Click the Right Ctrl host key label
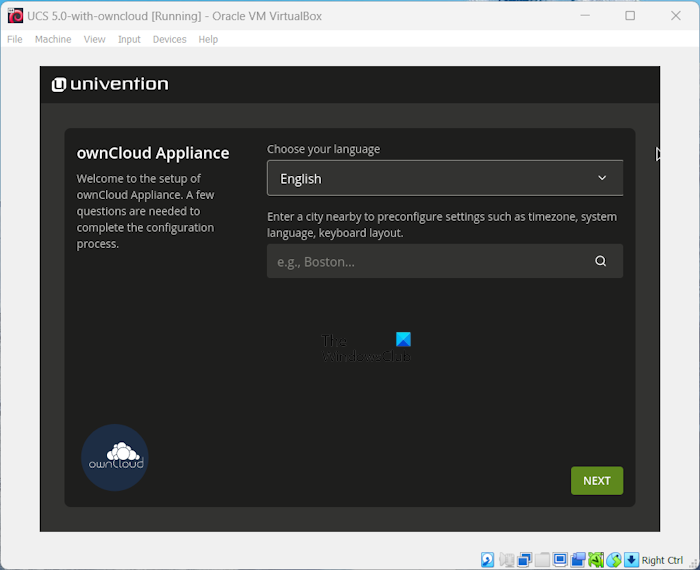The width and height of the screenshot is (700, 570). [x=662, y=560]
